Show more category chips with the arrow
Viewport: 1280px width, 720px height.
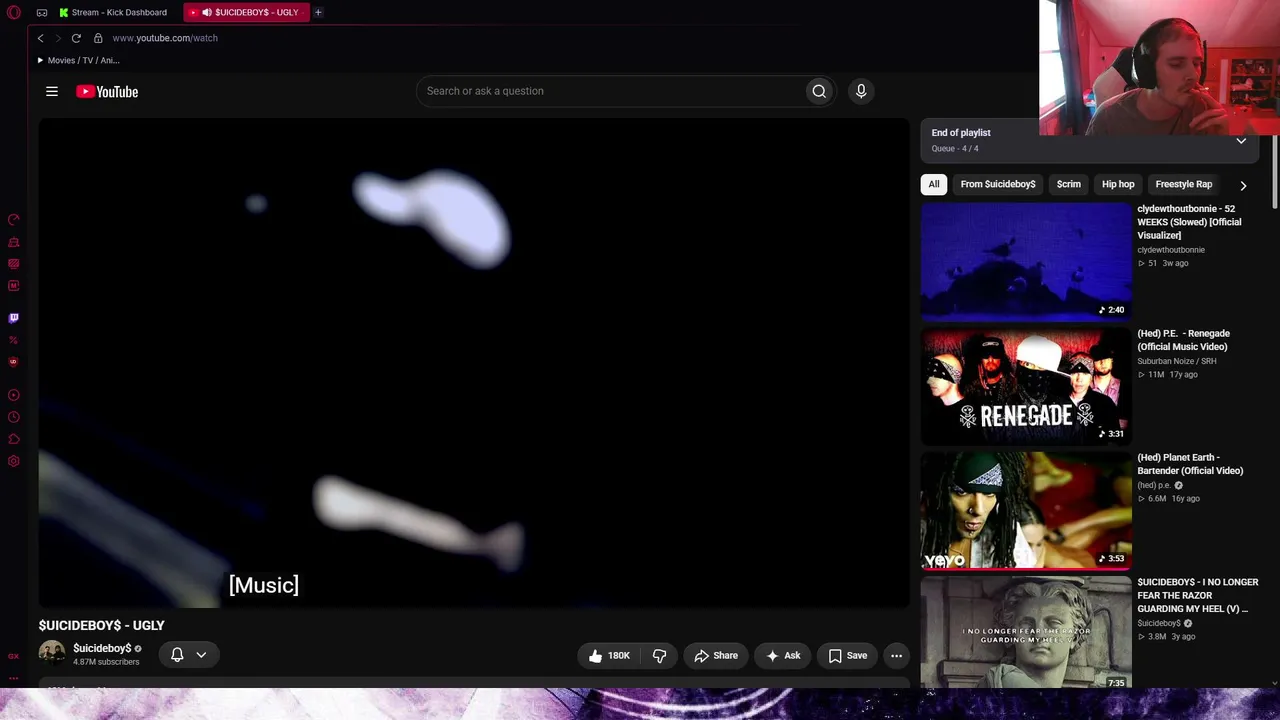(1243, 185)
